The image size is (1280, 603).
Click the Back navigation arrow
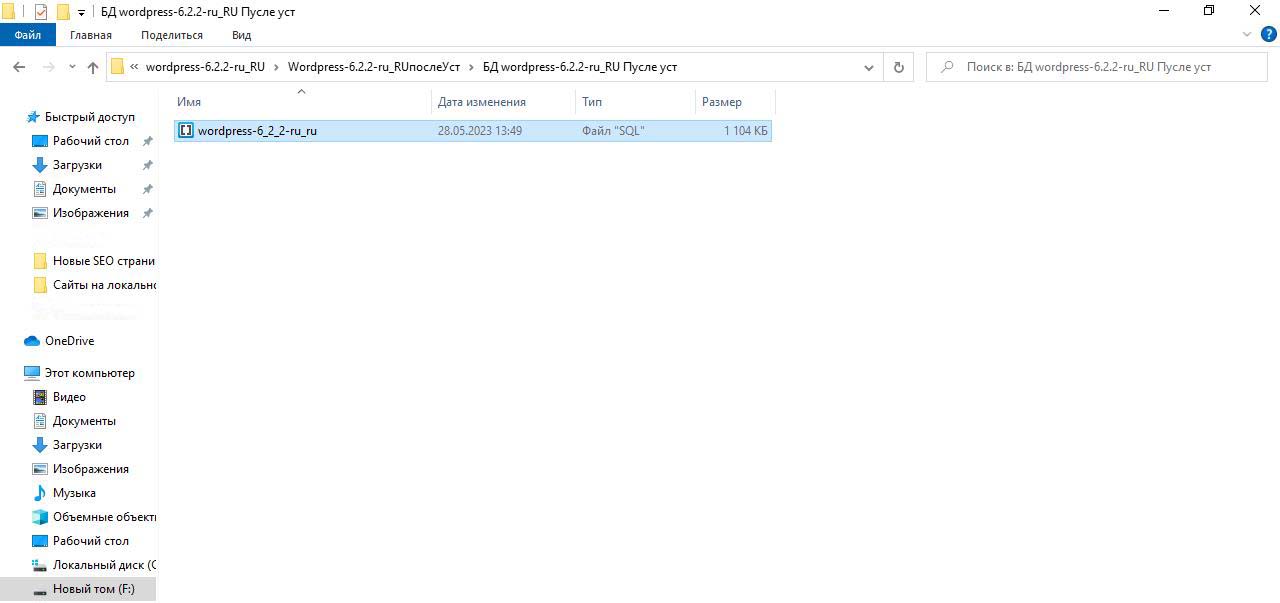click(x=18, y=67)
